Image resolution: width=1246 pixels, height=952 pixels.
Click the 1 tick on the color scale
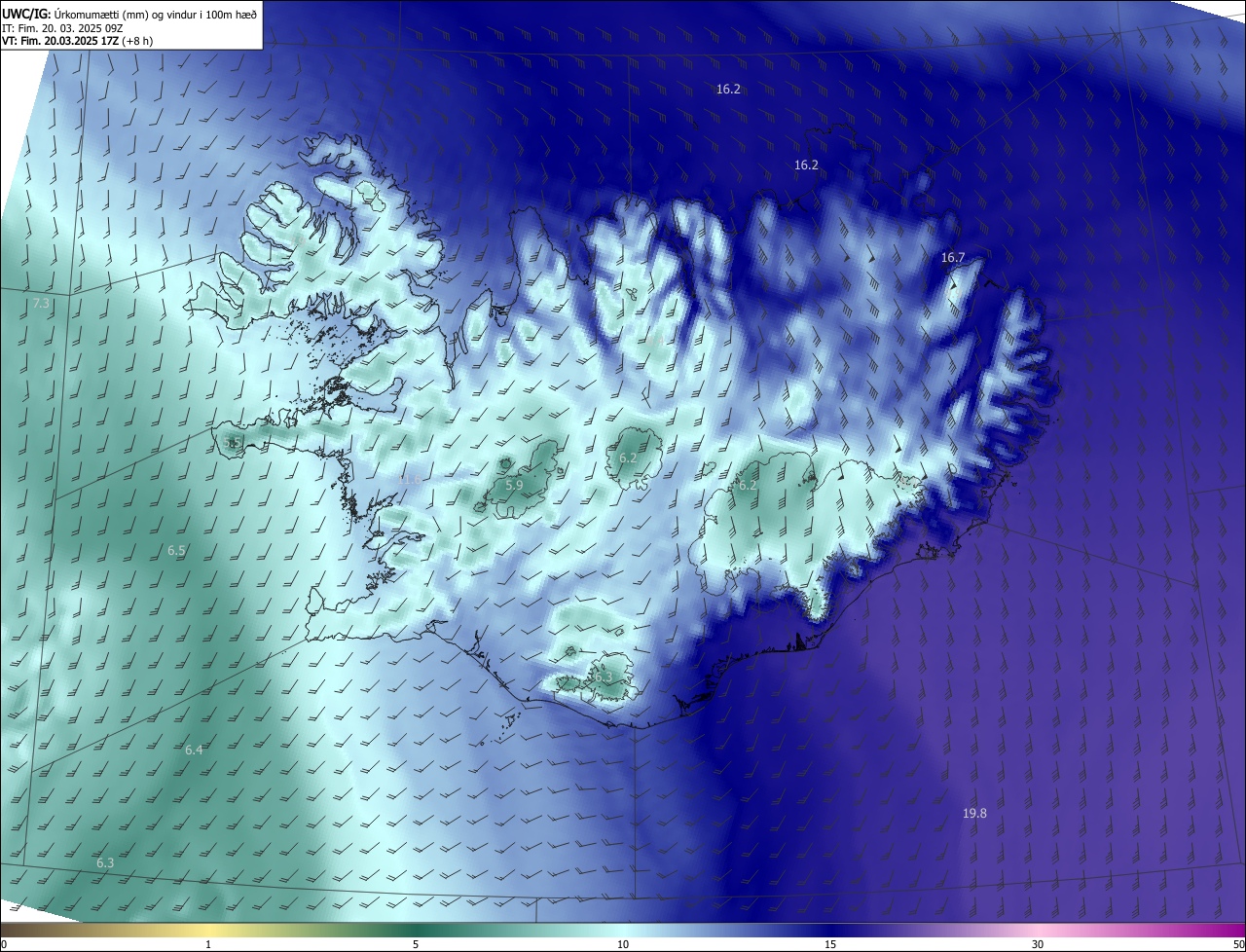tap(208, 945)
